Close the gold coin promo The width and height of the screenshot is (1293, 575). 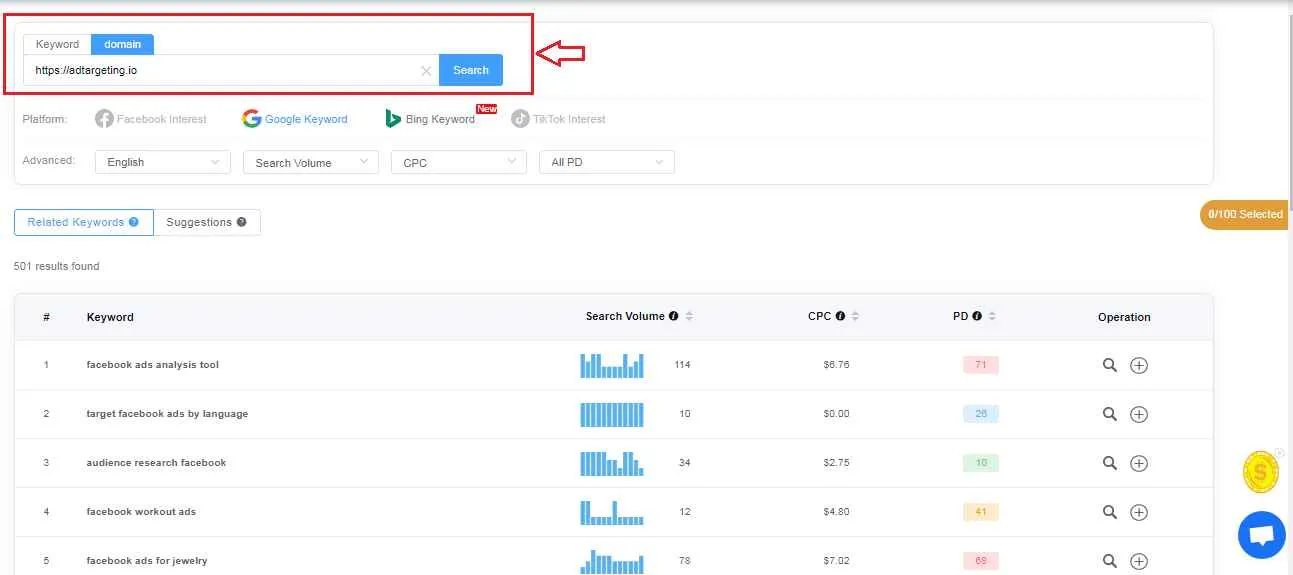1279,453
